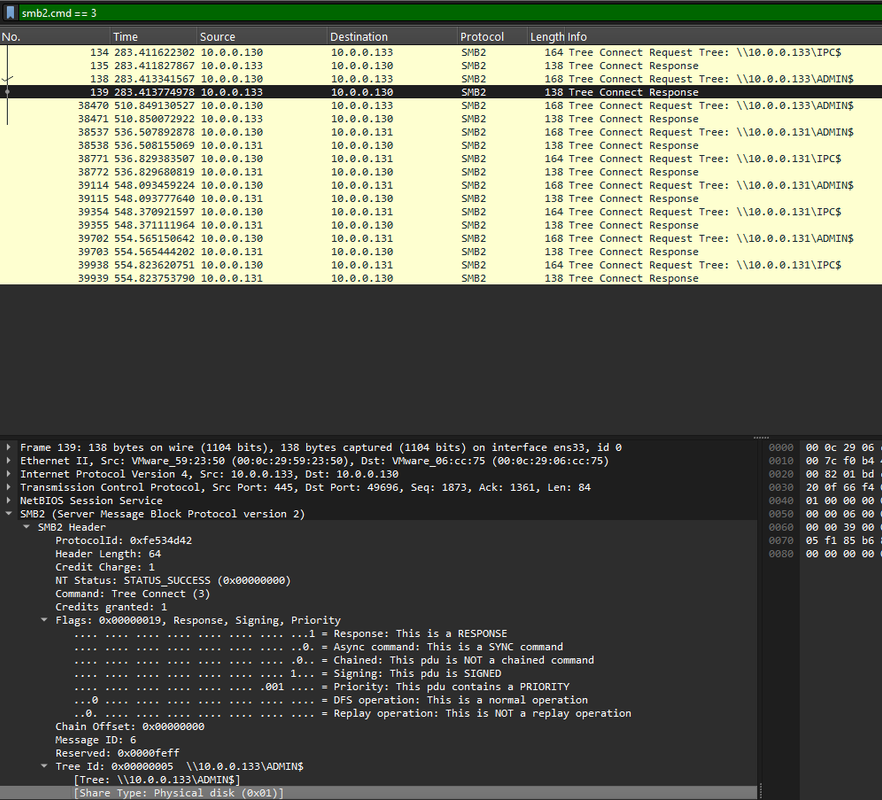Sort by the No. column header
The image size is (882, 800).
pyautogui.click(x=55, y=37)
